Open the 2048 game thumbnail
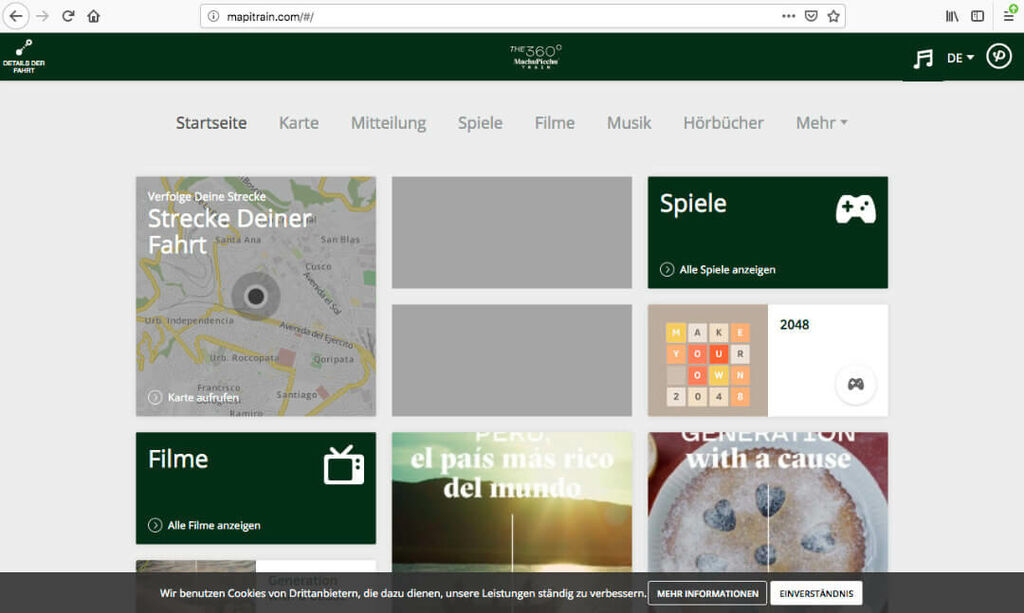 [x=708, y=361]
